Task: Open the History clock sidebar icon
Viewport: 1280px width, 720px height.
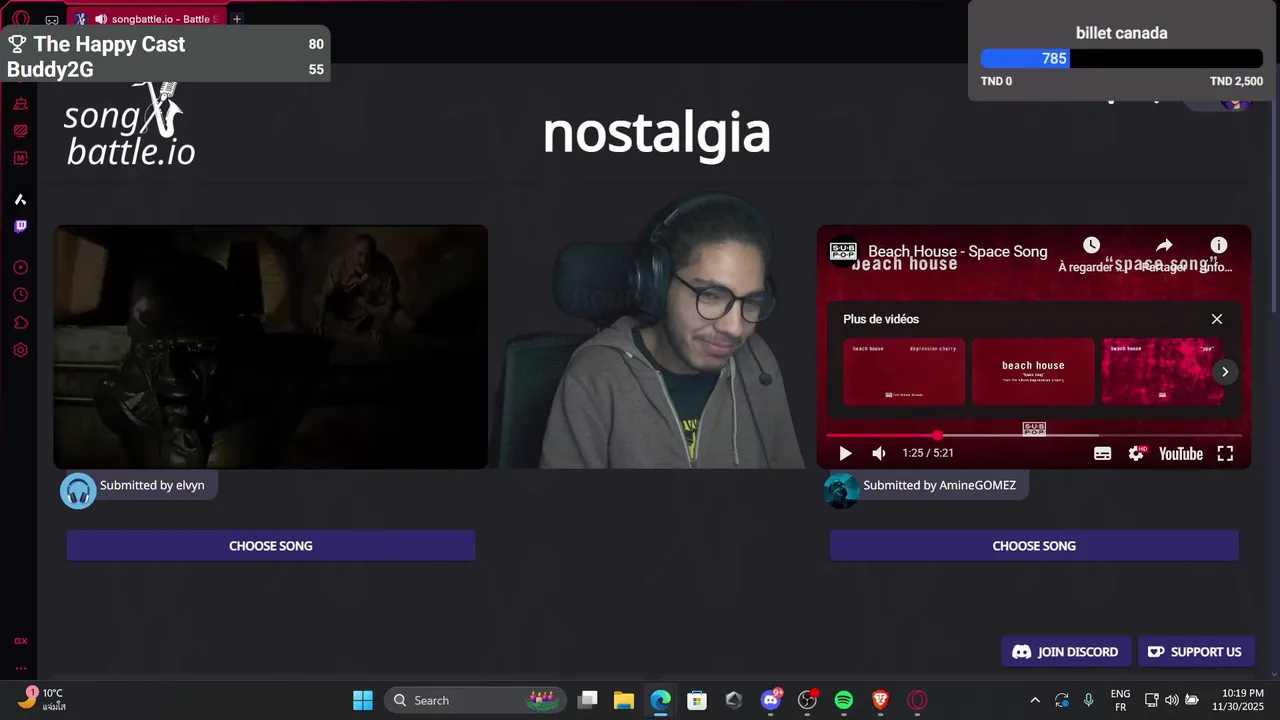Action: [20, 295]
